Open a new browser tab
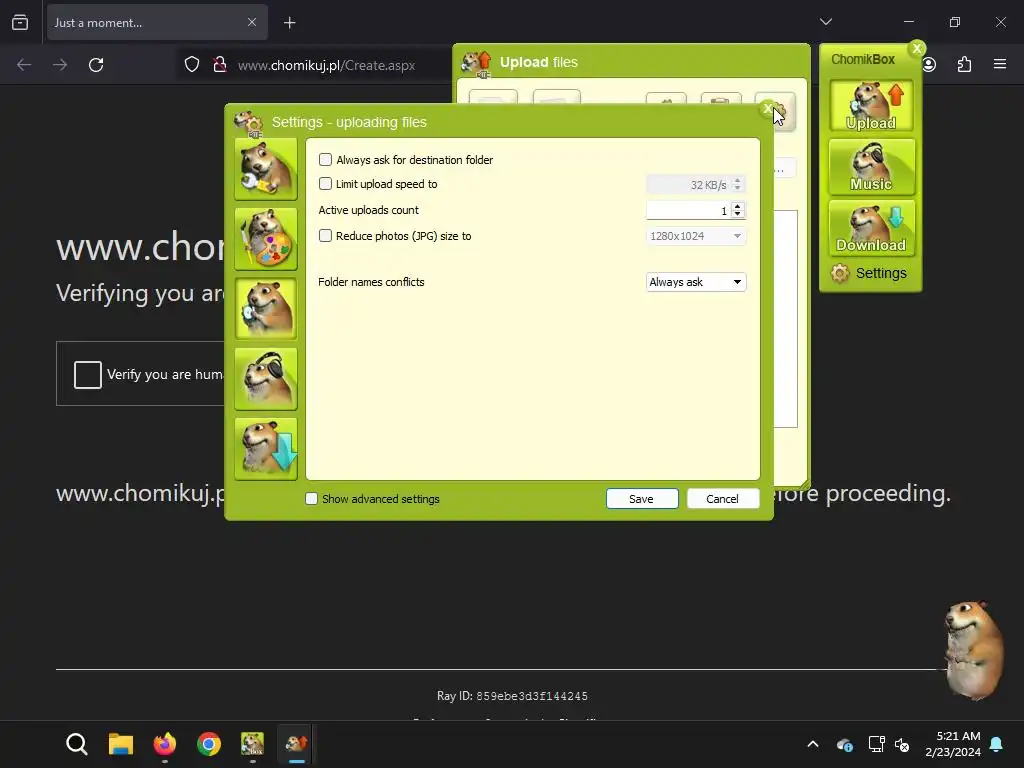 click(290, 23)
